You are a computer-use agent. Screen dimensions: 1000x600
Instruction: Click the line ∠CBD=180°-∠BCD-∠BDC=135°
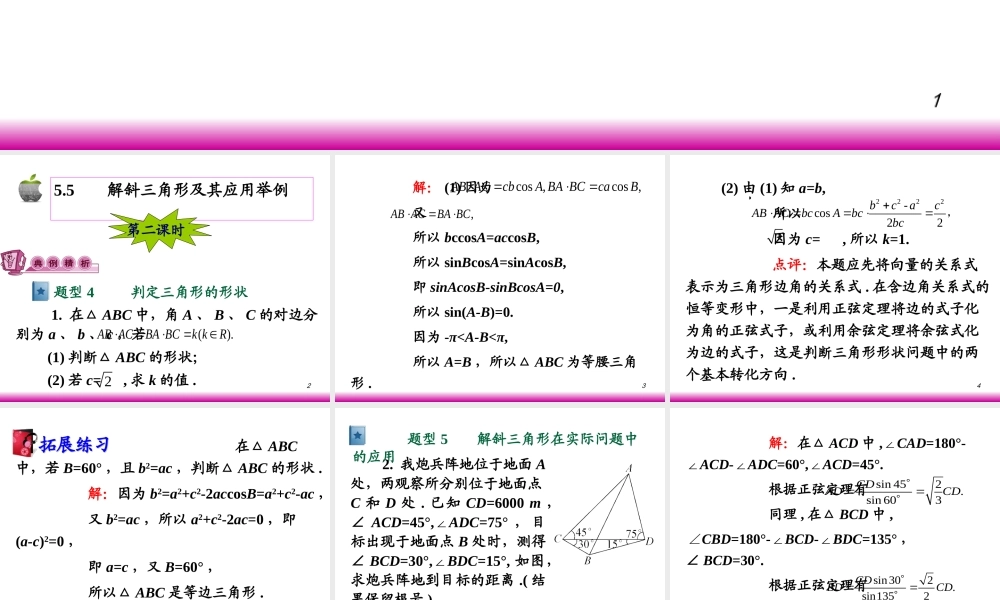(x=797, y=539)
